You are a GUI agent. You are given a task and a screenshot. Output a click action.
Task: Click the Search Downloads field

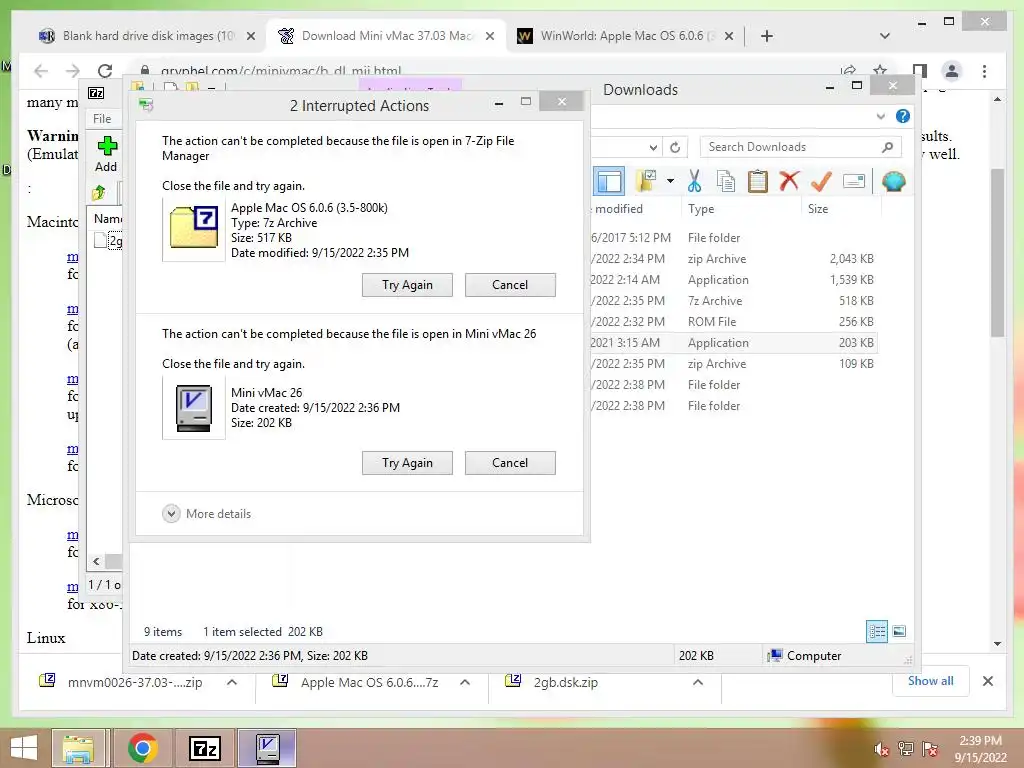pyautogui.click(x=801, y=147)
